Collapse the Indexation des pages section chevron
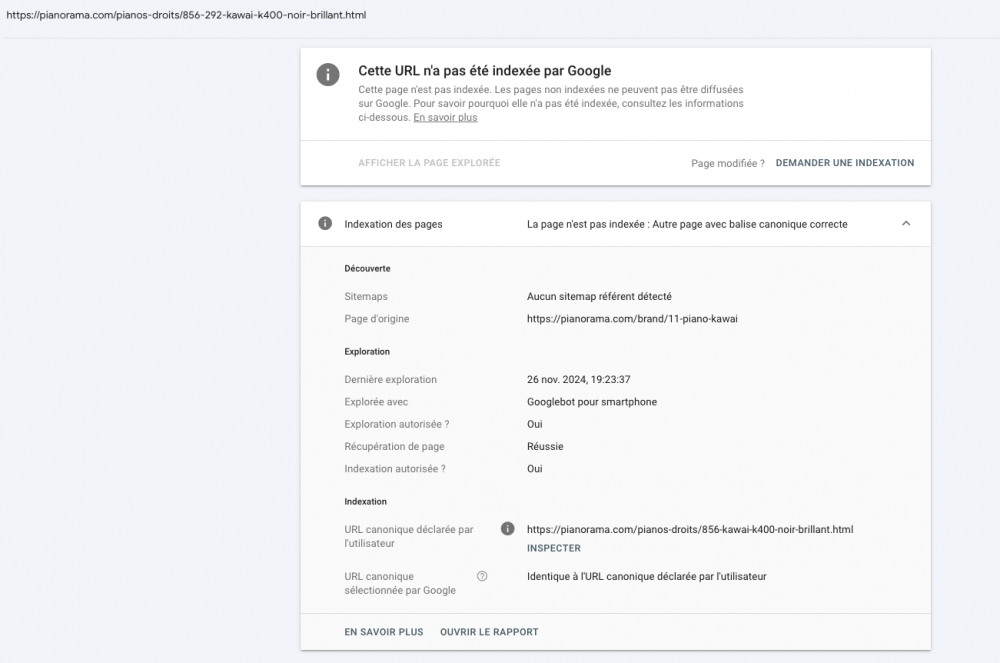 click(906, 224)
